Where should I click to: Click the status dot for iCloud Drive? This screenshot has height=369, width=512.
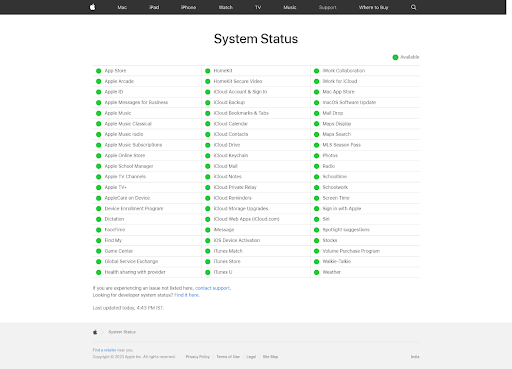(208, 145)
